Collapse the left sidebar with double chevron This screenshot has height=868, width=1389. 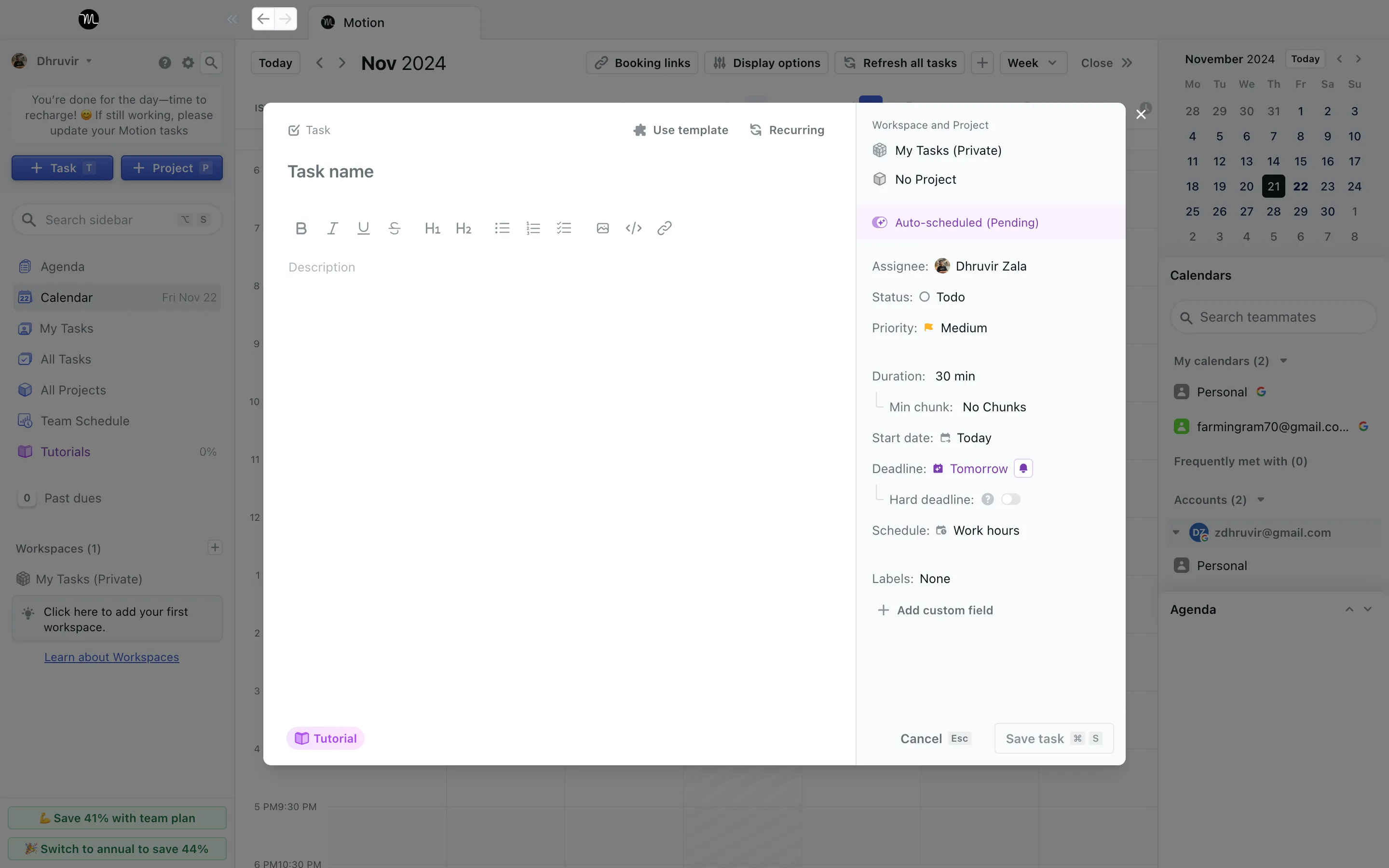[x=232, y=19]
